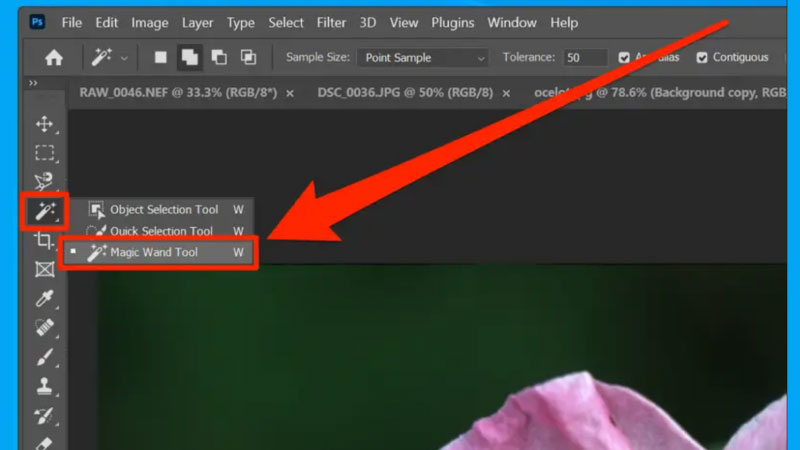The height and width of the screenshot is (450, 800).
Task: Select the Eyedropper tool
Action: click(45, 298)
